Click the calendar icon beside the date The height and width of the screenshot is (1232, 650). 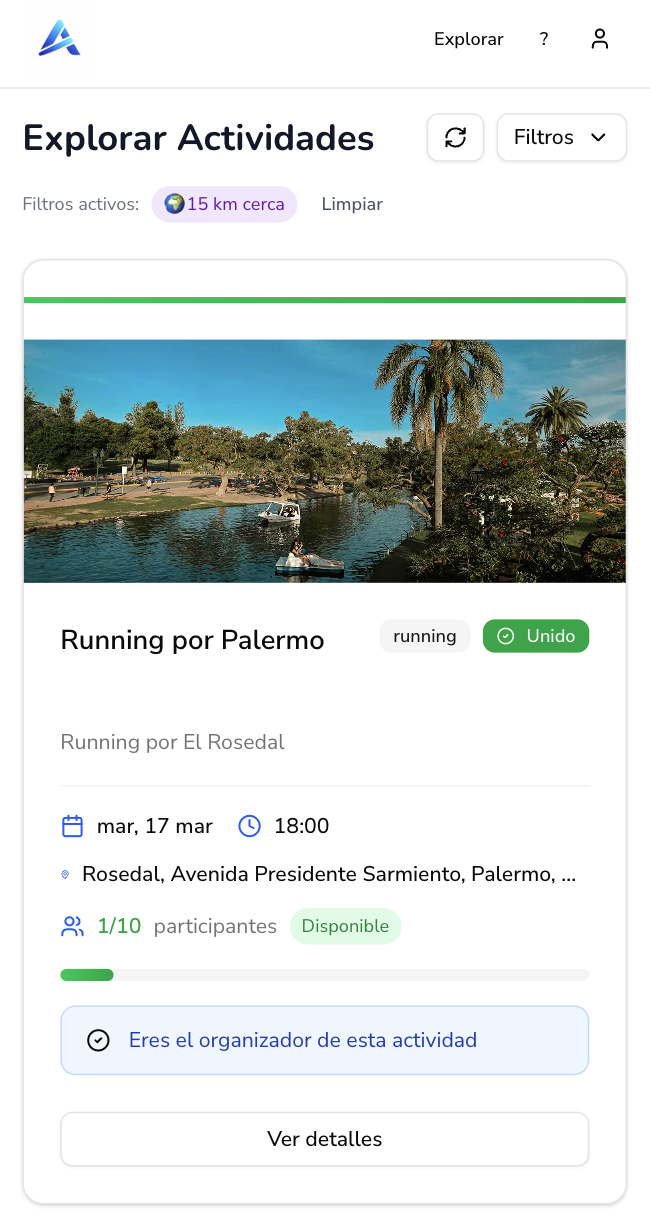[x=72, y=826]
